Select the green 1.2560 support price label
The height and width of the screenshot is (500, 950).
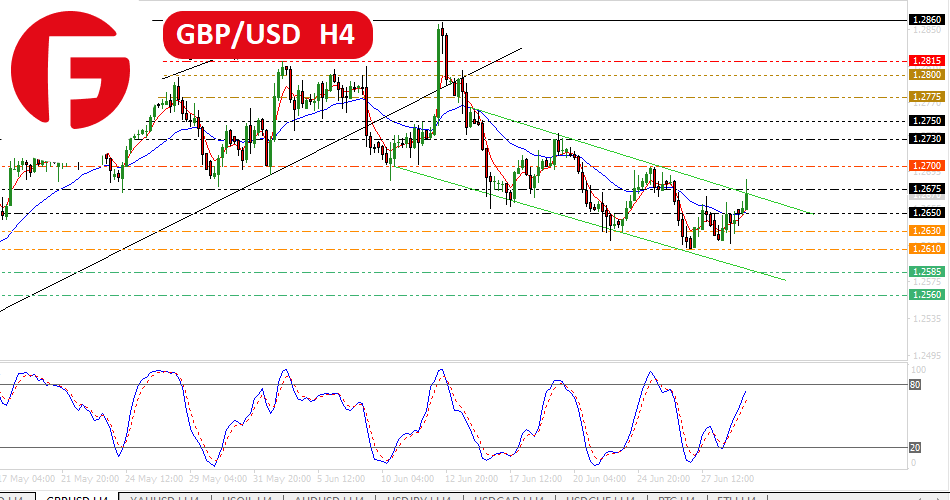point(926,294)
